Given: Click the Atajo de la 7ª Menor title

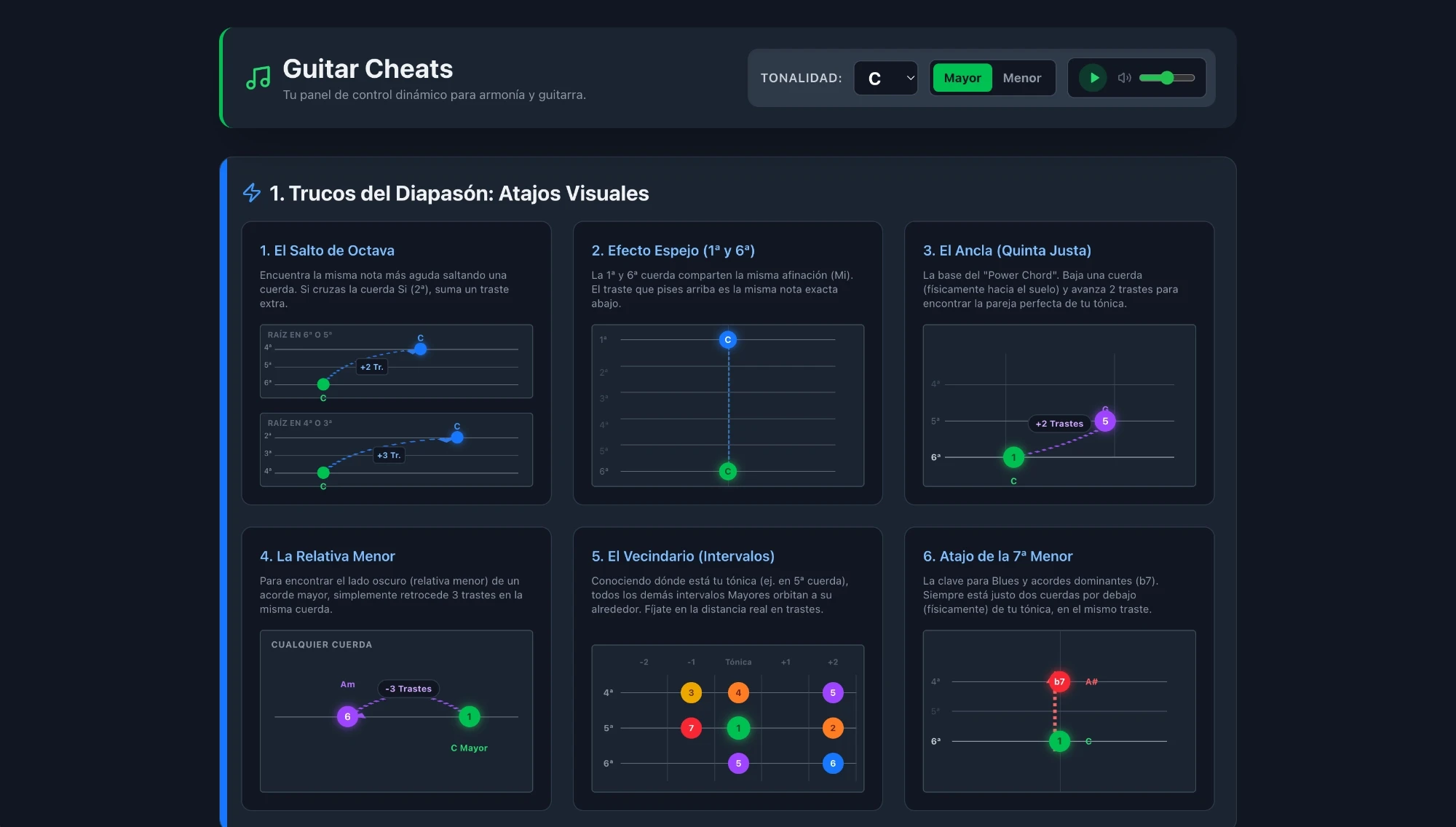Looking at the screenshot, I should tap(997, 556).
